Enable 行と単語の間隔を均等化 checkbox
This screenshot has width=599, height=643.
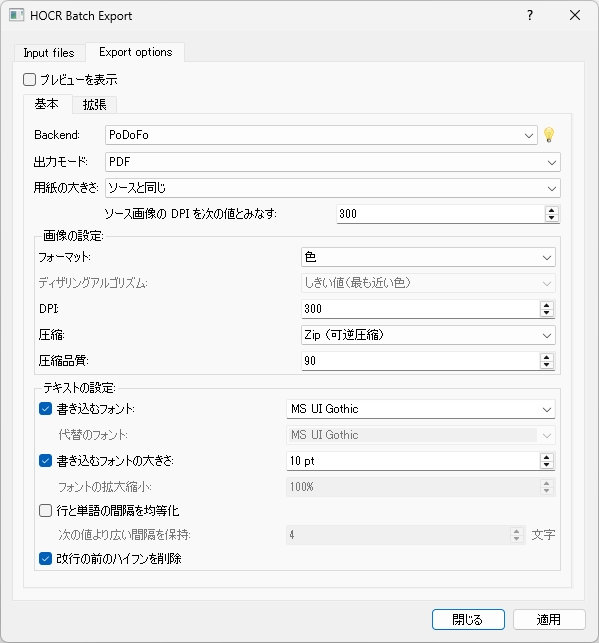[46, 511]
